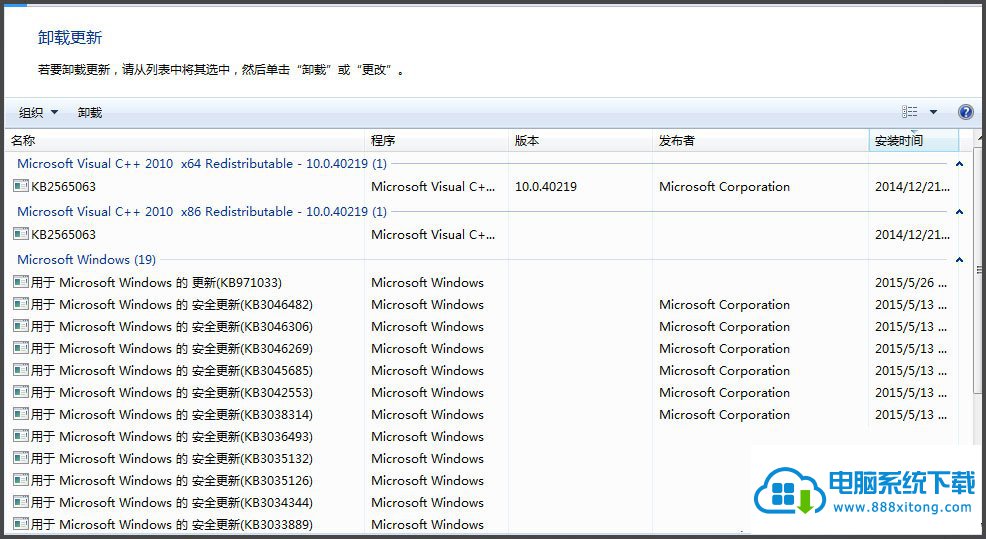Image resolution: width=986 pixels, height=539 pixels.
Task: Open the view options dropdown arrow
Action: tap(933, 112)
